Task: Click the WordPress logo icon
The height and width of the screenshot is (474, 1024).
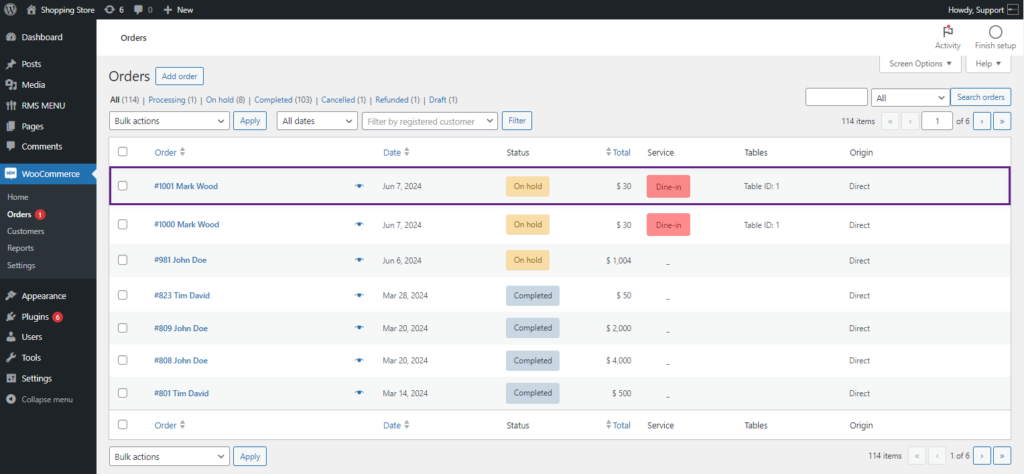Action: point(11,10)
